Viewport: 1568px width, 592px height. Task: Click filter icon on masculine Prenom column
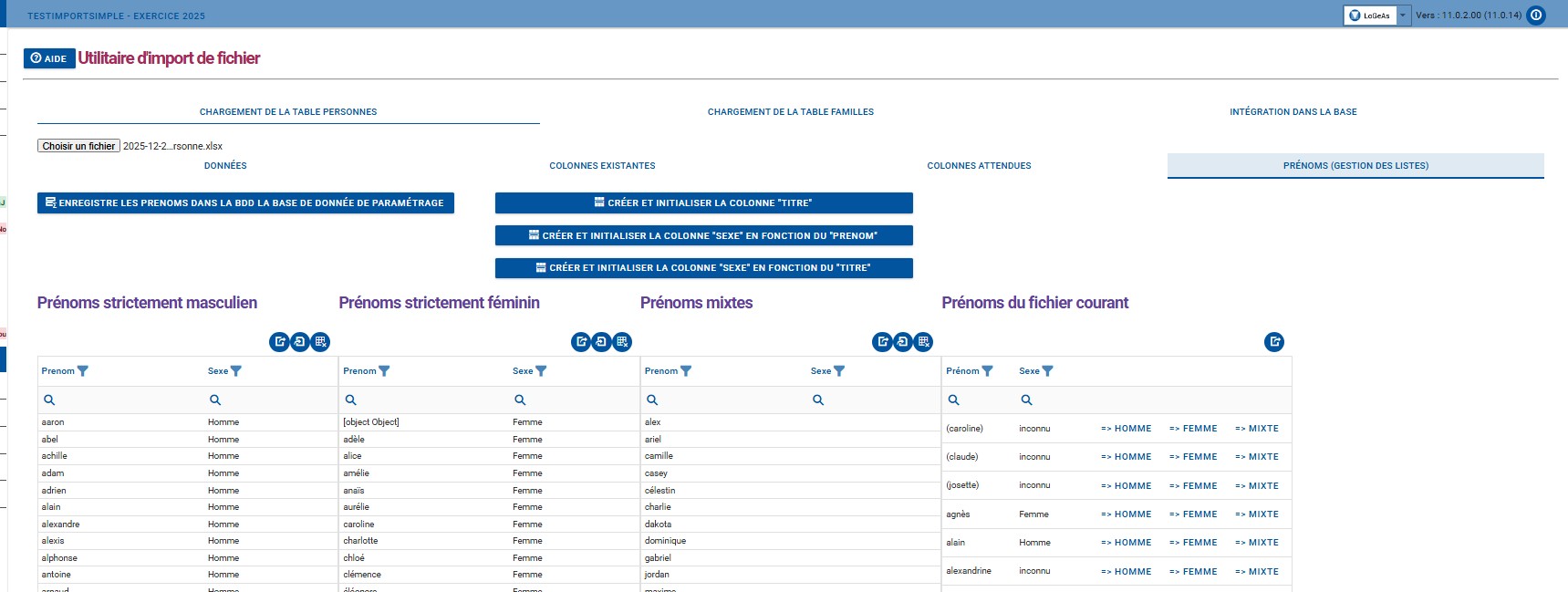coord(83,371)
